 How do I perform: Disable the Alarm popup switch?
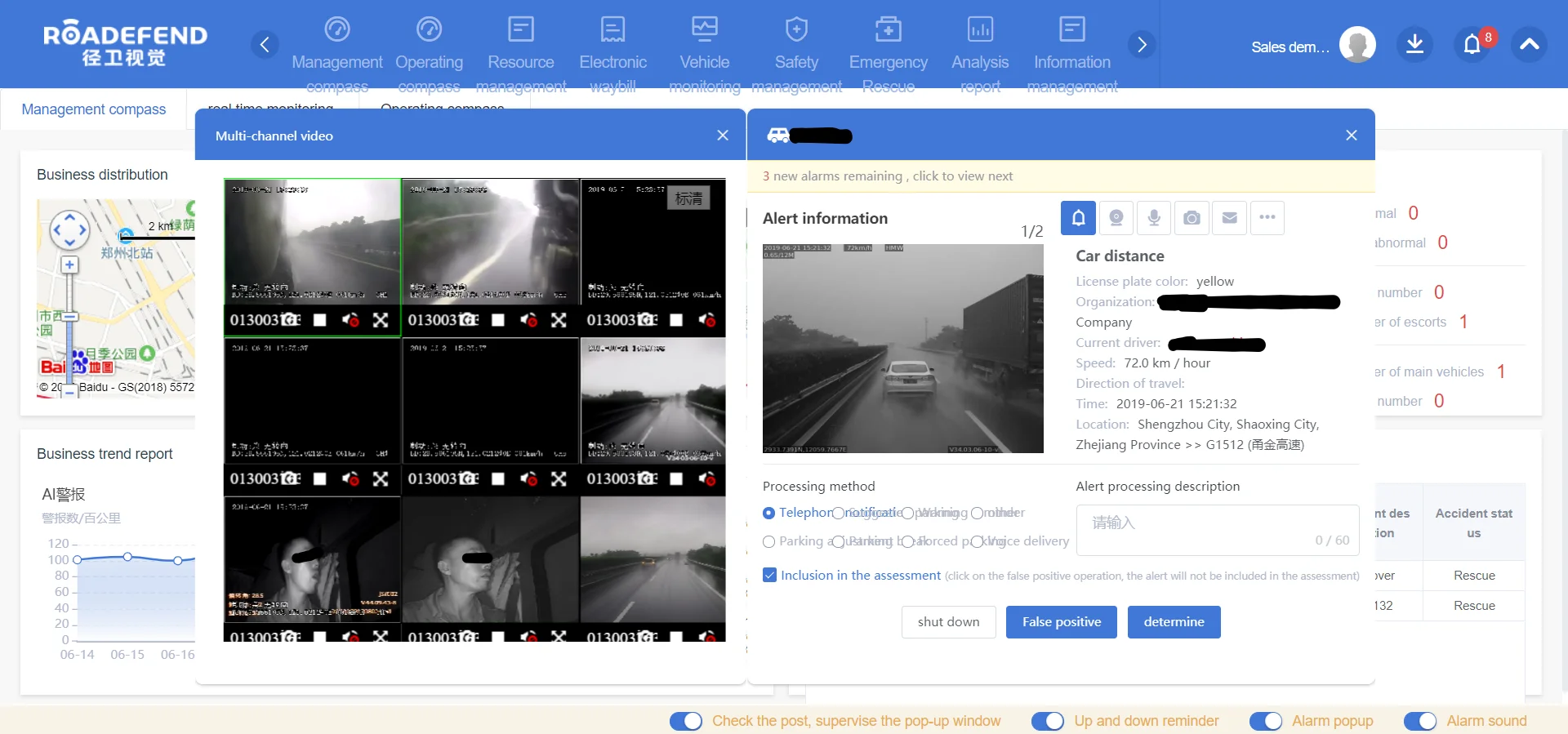[x=1266, y=721]
